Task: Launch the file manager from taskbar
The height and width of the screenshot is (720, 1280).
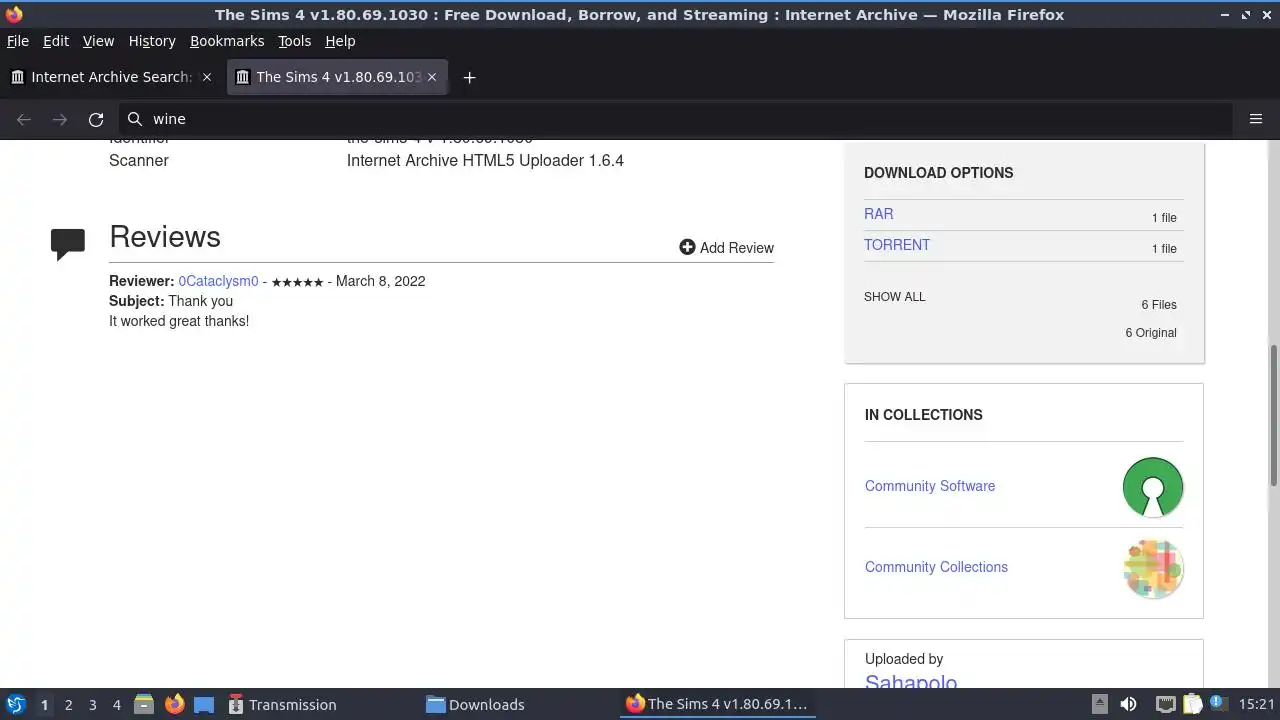Action: tap(144, 704)
